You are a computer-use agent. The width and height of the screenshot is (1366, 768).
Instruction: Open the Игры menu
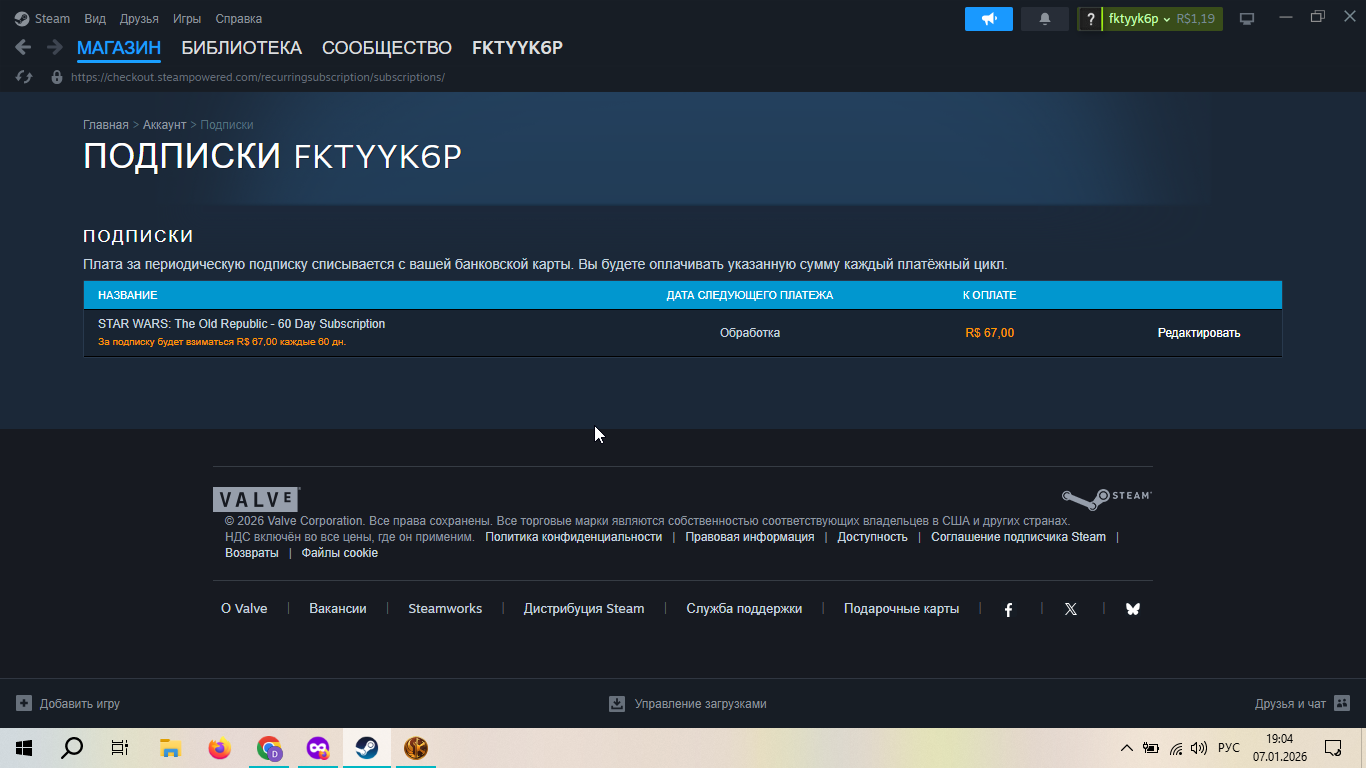(x=187, y=19)
